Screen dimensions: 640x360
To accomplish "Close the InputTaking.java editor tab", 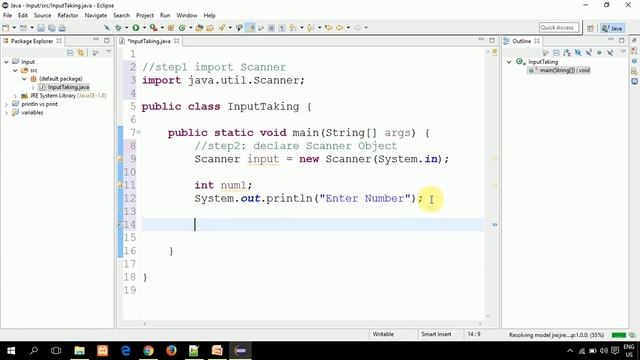I will click(x=177, y=41).
